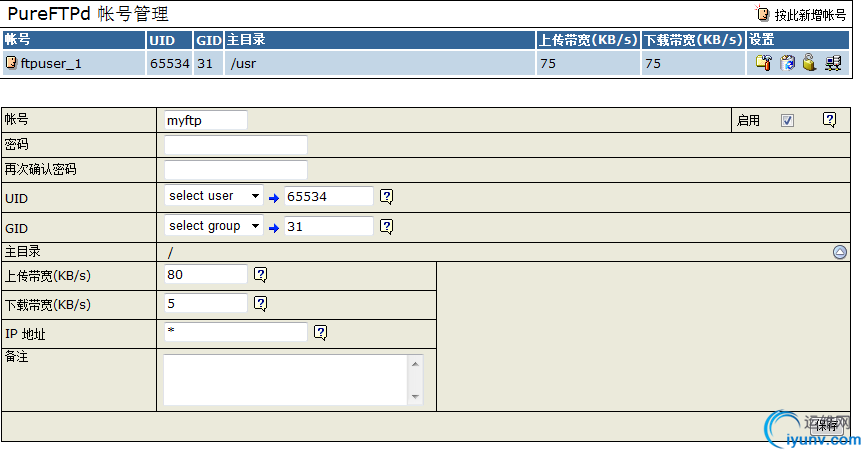Open the 'select group' dropdown
This screenshot has width=867, height=456.
pyautogui.click(x=213, y=226)
